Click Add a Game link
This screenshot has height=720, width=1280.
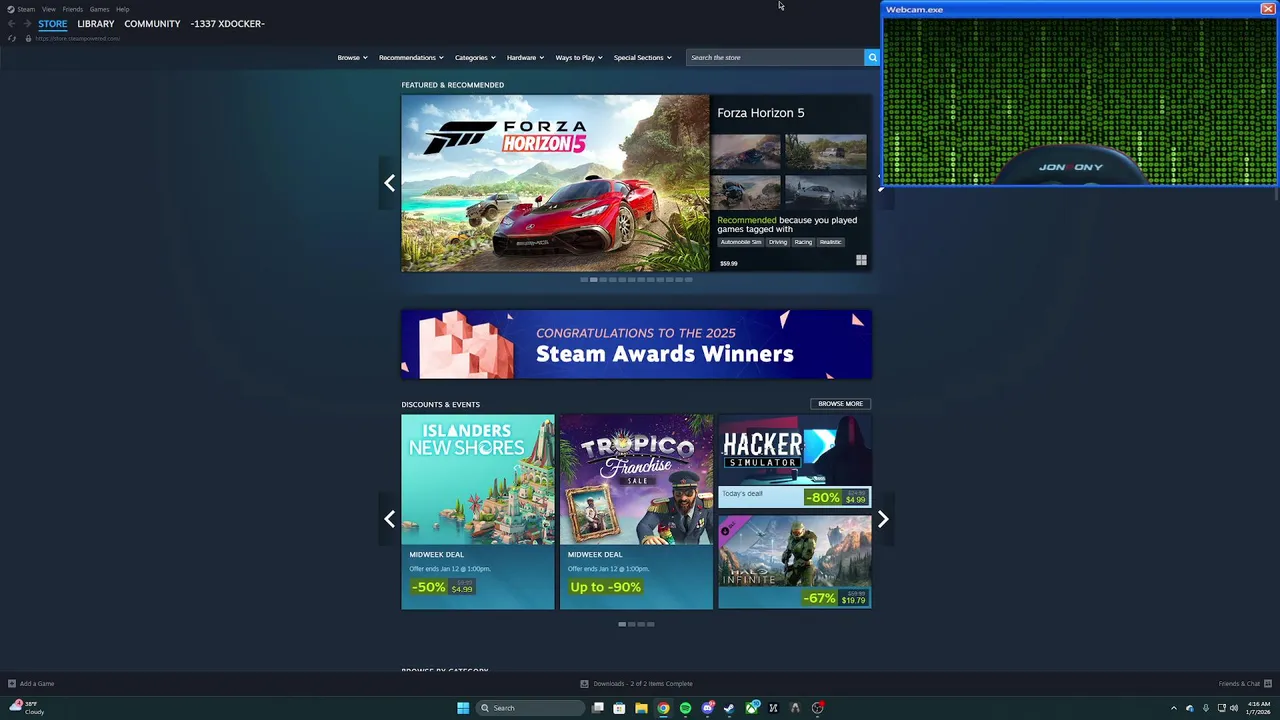coord(37,684)
